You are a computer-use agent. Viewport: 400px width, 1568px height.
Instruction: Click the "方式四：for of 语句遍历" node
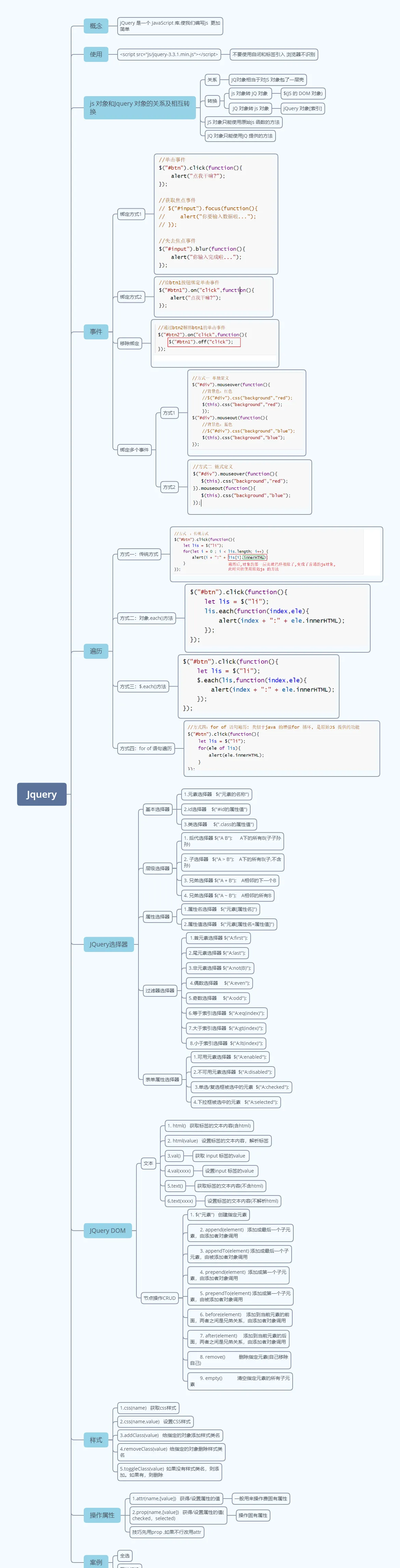click(x=146, y=748)
